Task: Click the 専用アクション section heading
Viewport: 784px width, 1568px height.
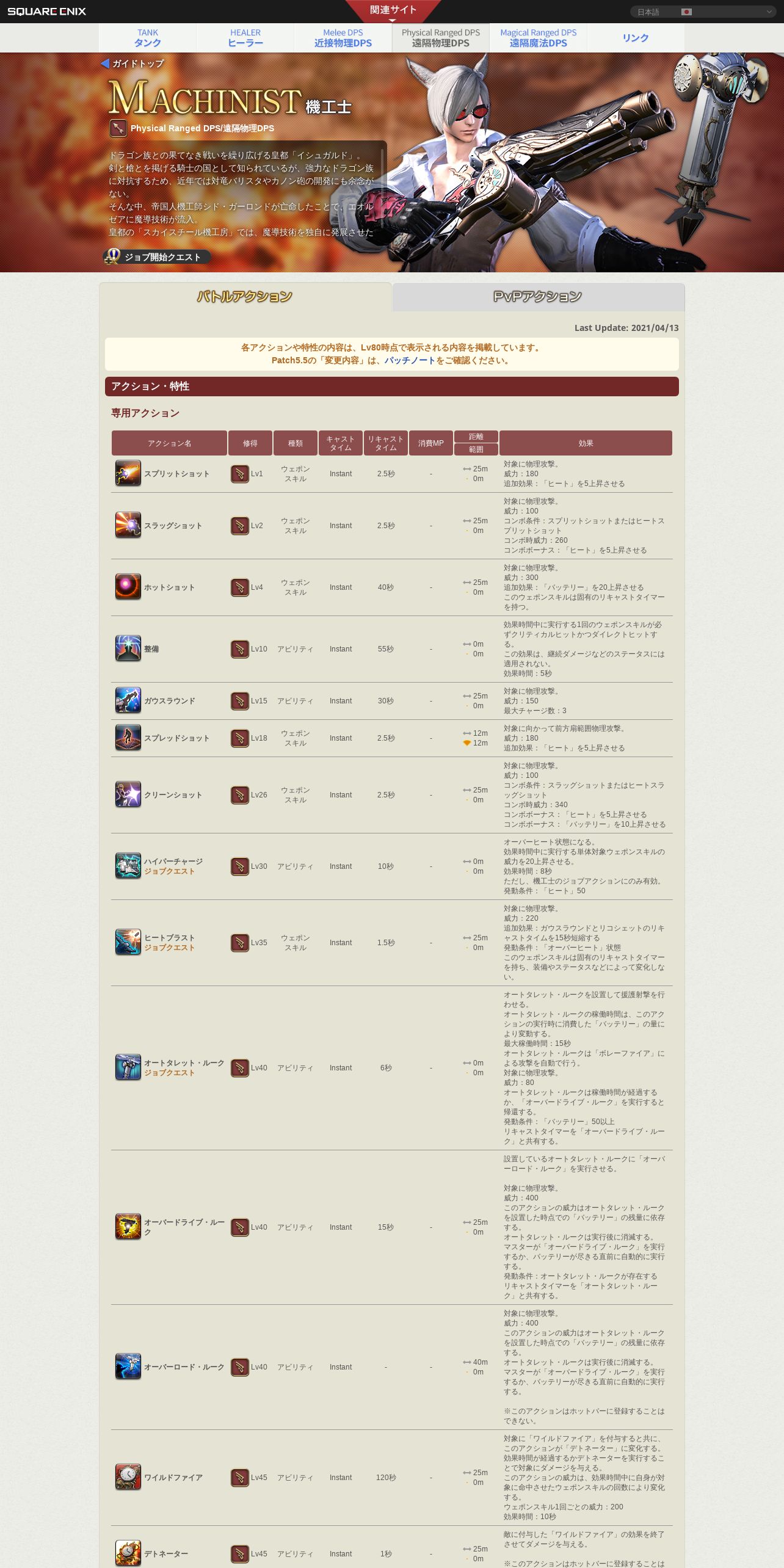Action: pos(145,413)
